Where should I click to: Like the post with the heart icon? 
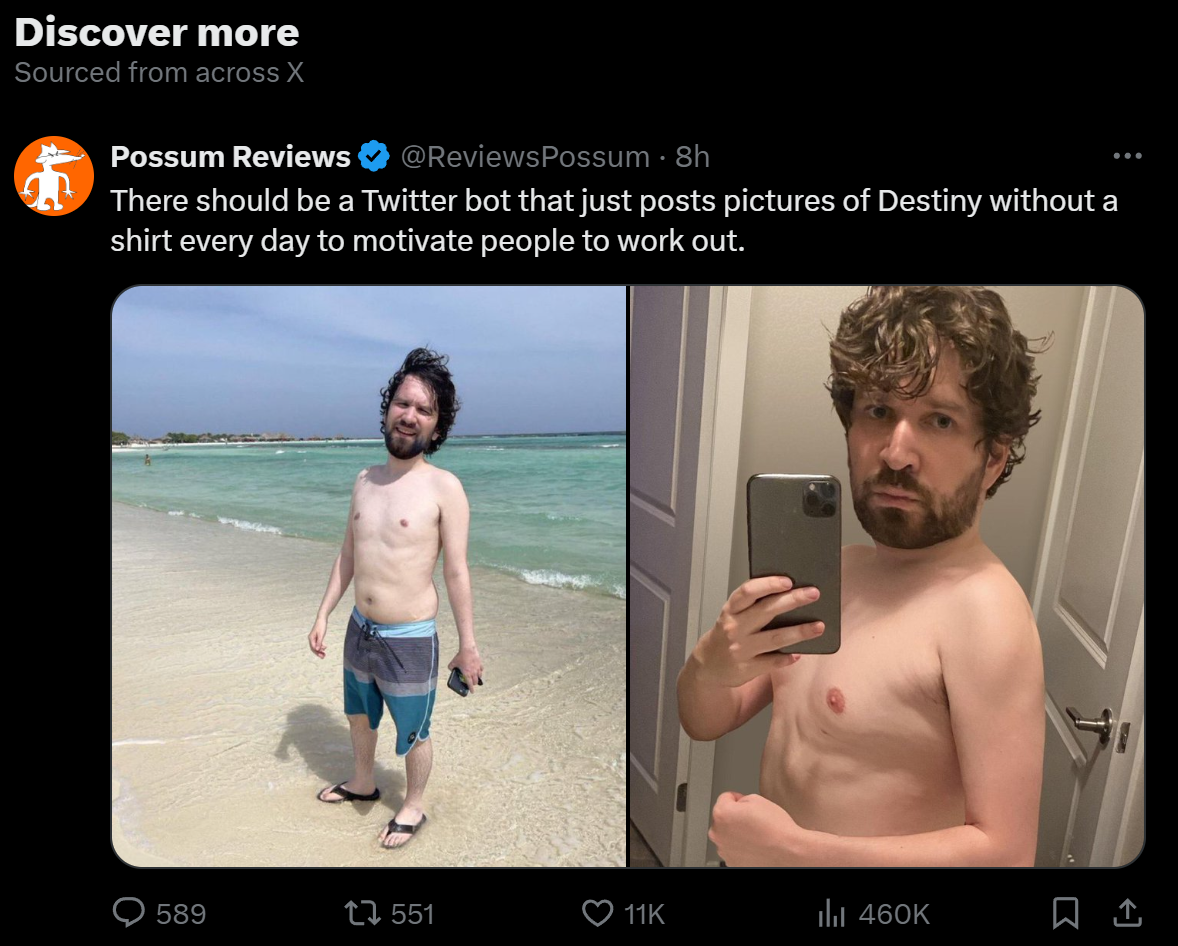(x=598, y=914)
